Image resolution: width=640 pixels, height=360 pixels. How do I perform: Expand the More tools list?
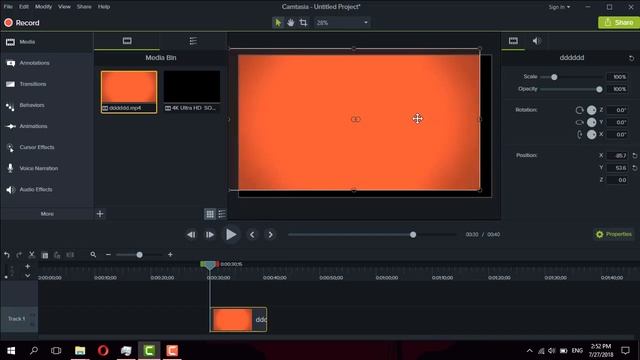coord(47,214)
